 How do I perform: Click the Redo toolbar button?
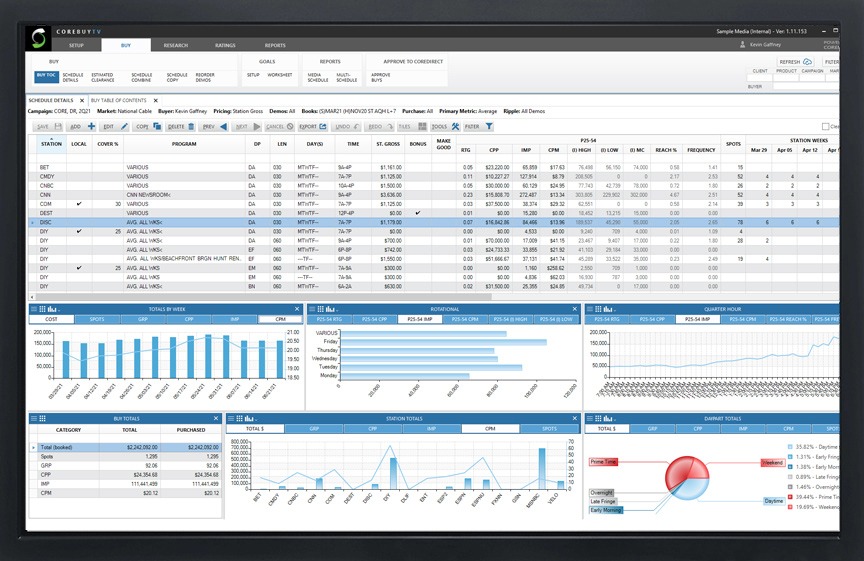click(380, 127)
